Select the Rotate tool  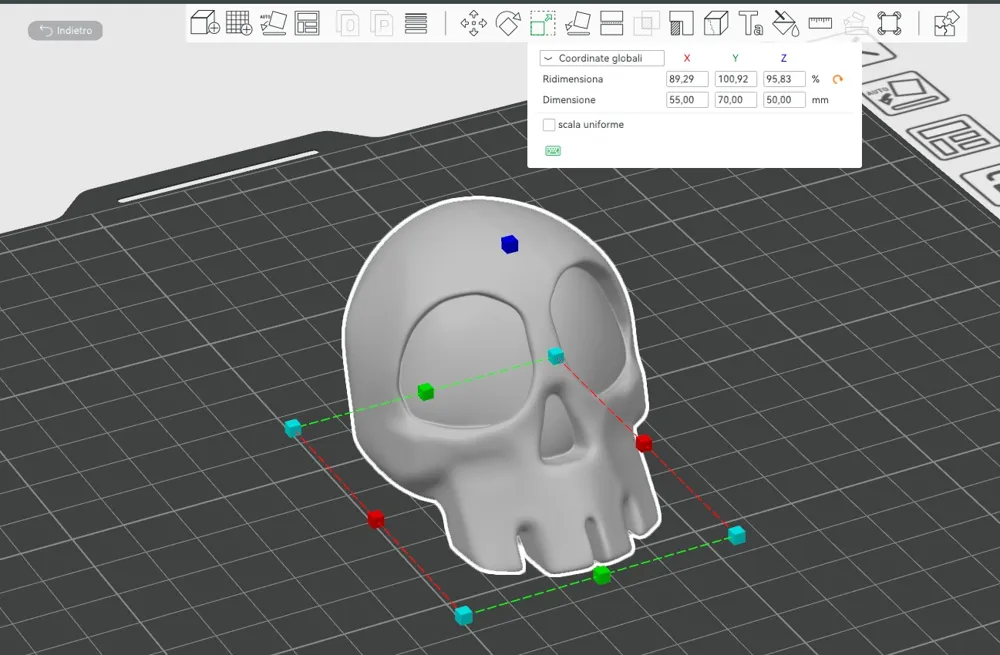[508, 24]
